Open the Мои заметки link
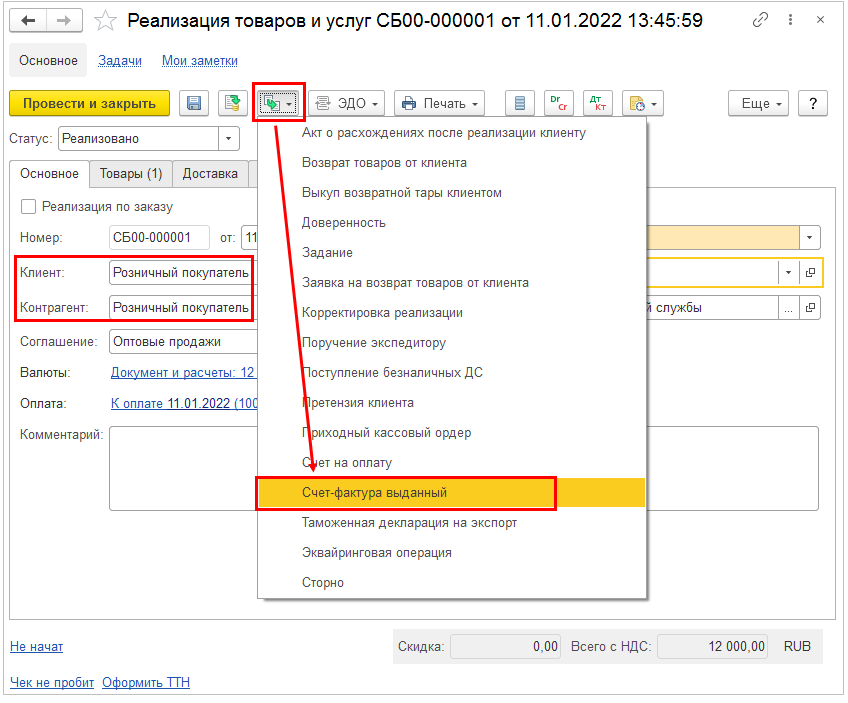 click(x=200, y=61)
